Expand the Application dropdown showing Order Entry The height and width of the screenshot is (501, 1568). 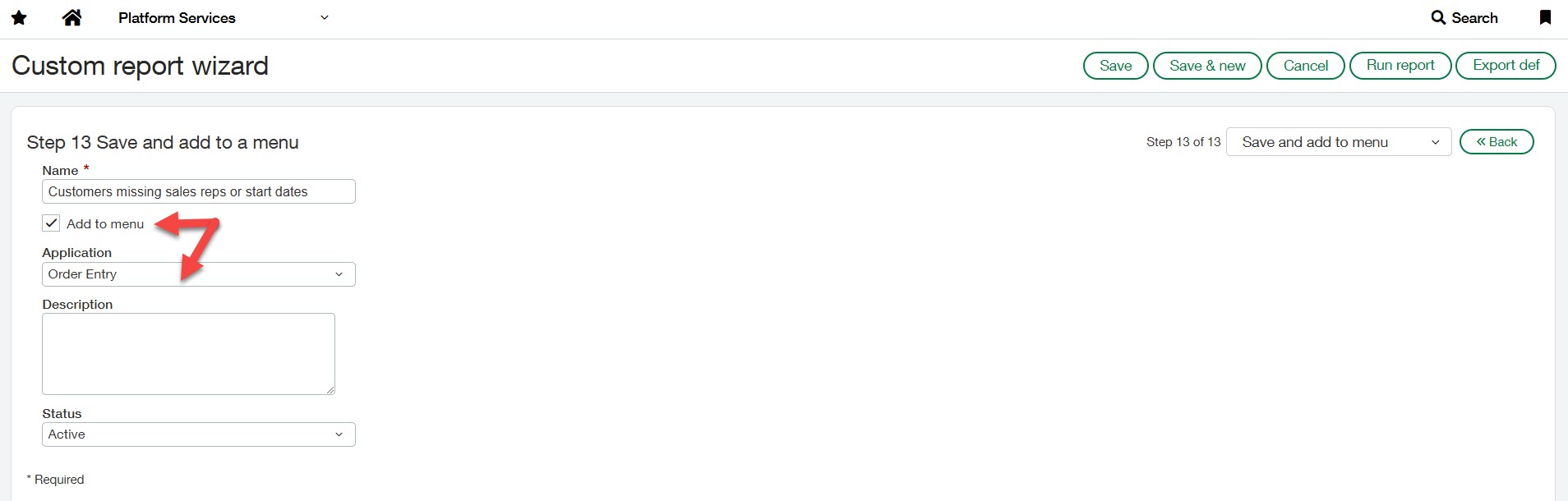point(198,274)
